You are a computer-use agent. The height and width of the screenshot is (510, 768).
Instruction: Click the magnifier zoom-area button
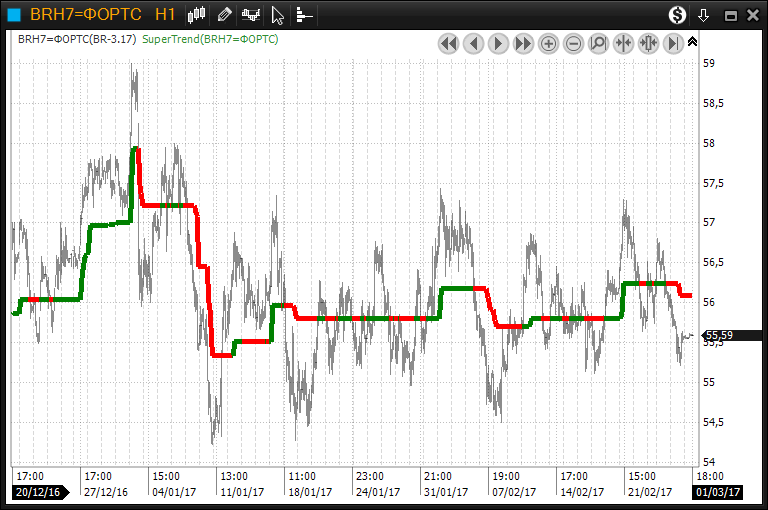click(x=598, y=43)
